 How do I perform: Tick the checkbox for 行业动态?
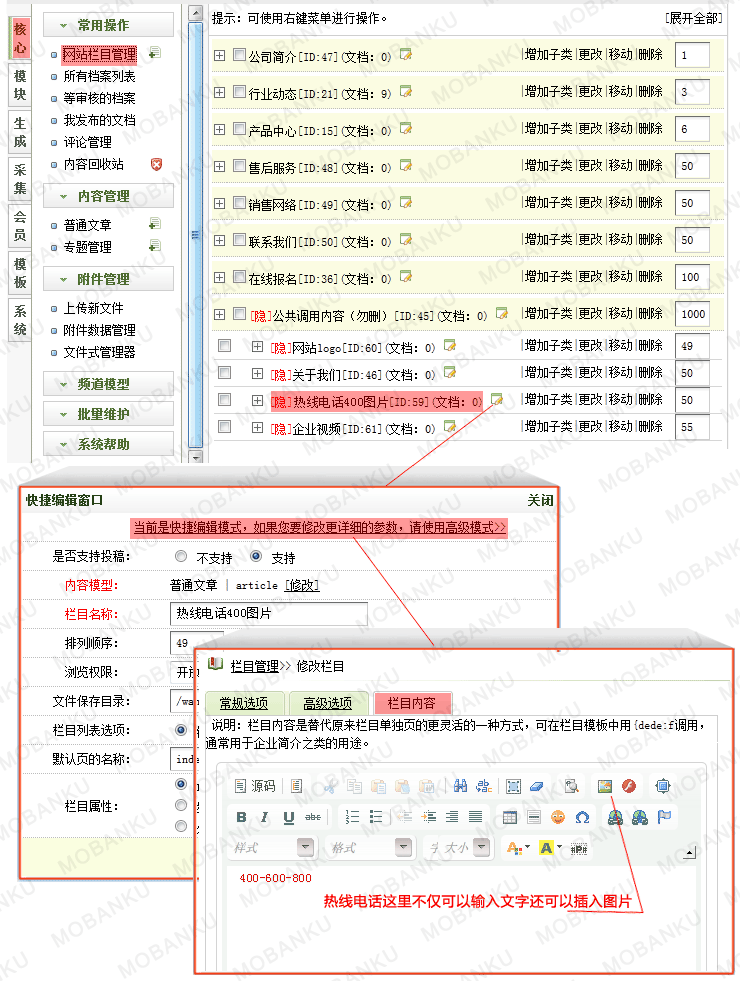click(x=239, y=91)
